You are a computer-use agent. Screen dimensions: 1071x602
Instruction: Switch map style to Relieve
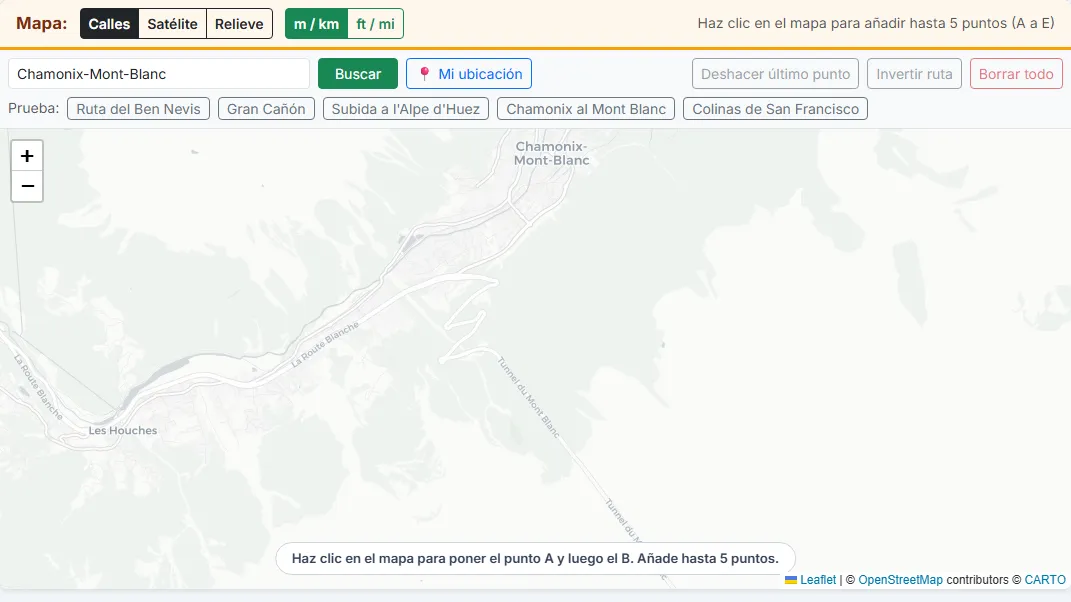tap(239, 24)
